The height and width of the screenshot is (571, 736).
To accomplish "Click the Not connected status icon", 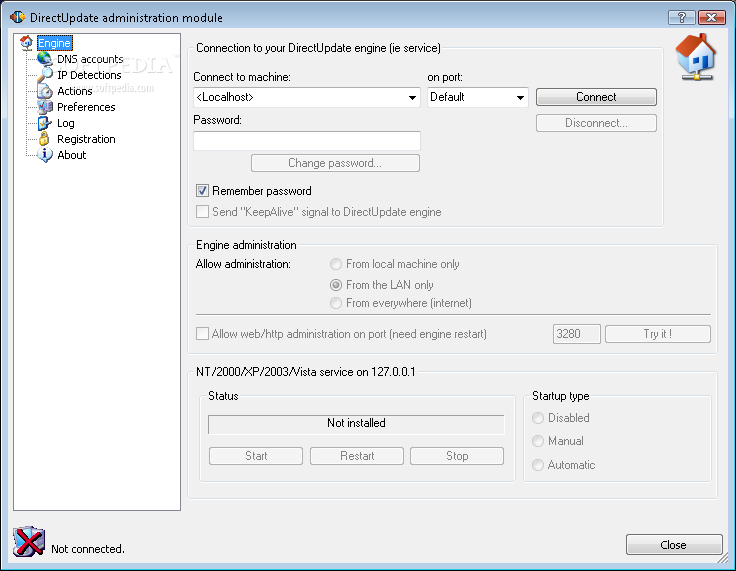I will (29, 542).
